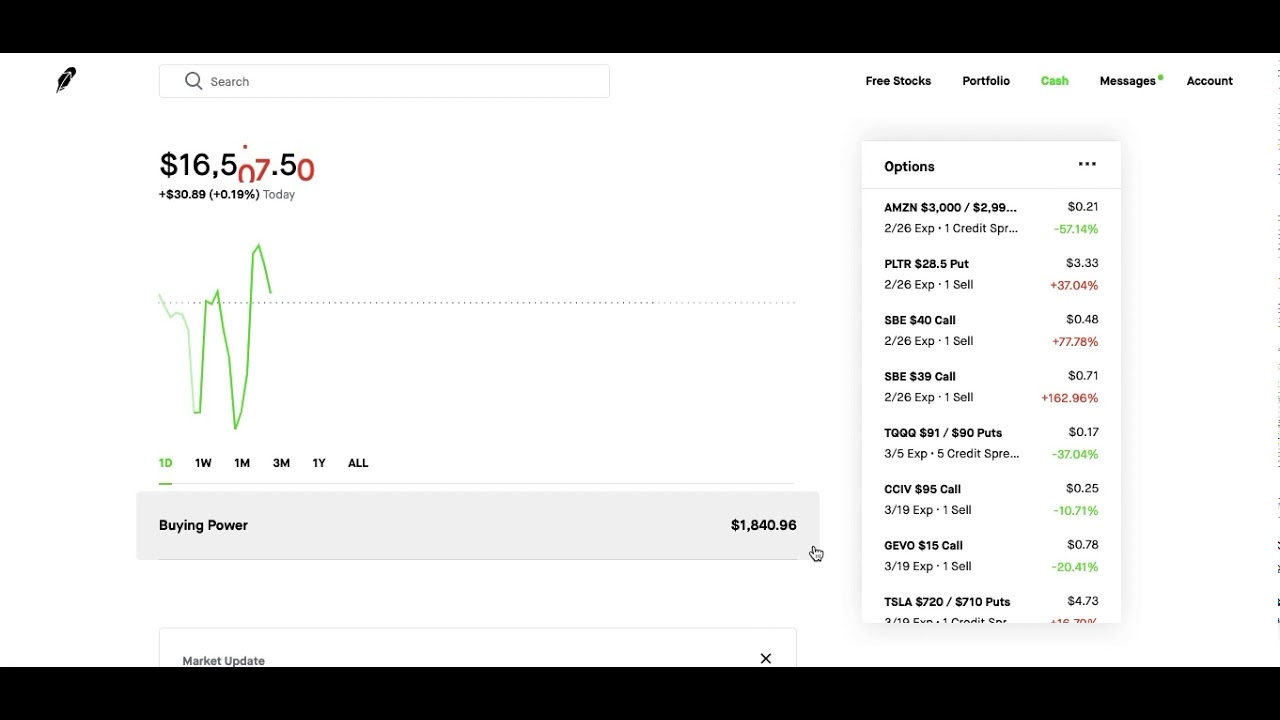Open Messages in top navigation

coord(1127,81)
